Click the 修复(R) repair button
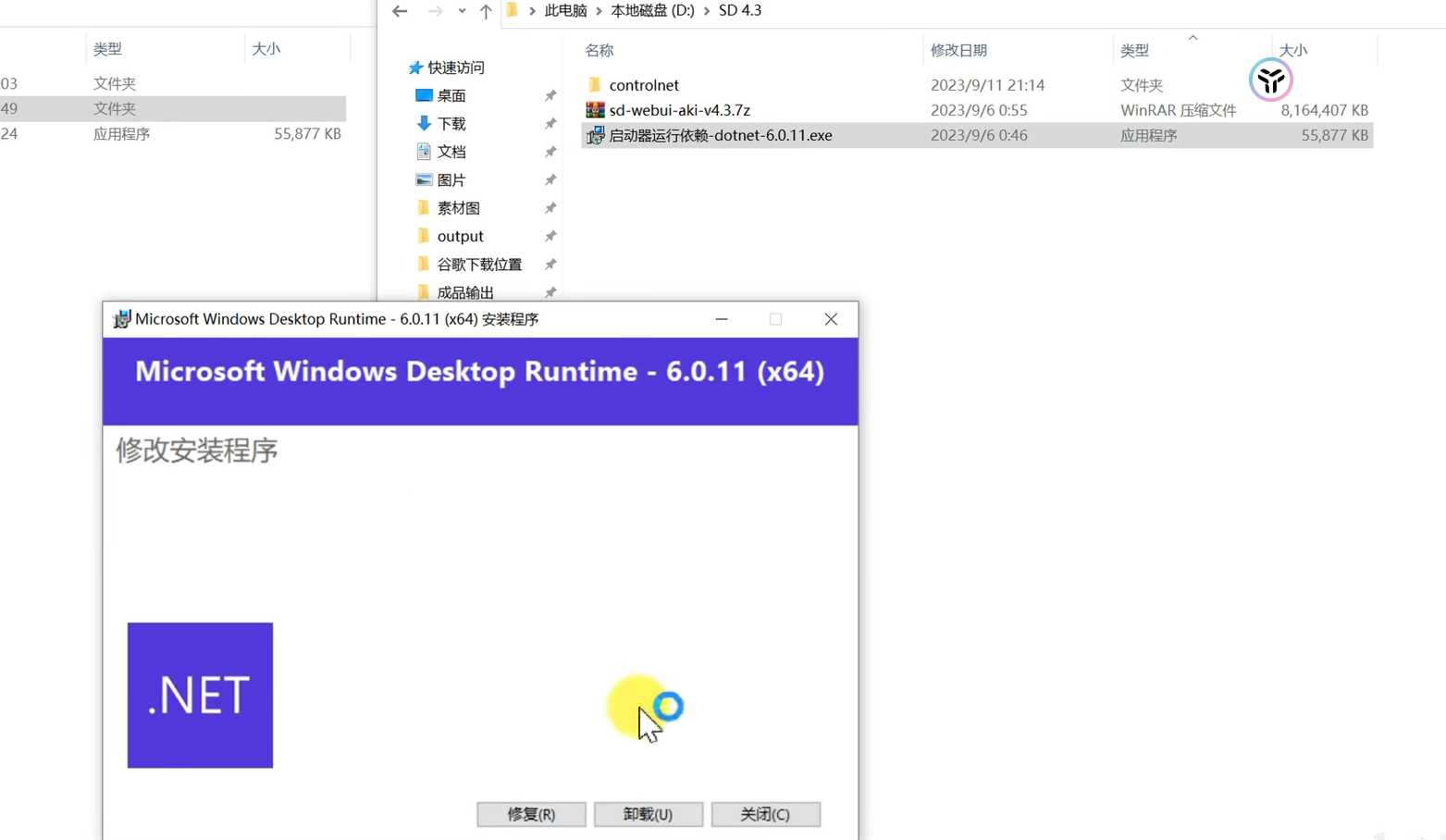Viewport: 1446px width, 840px height. [x=531, y=814]
